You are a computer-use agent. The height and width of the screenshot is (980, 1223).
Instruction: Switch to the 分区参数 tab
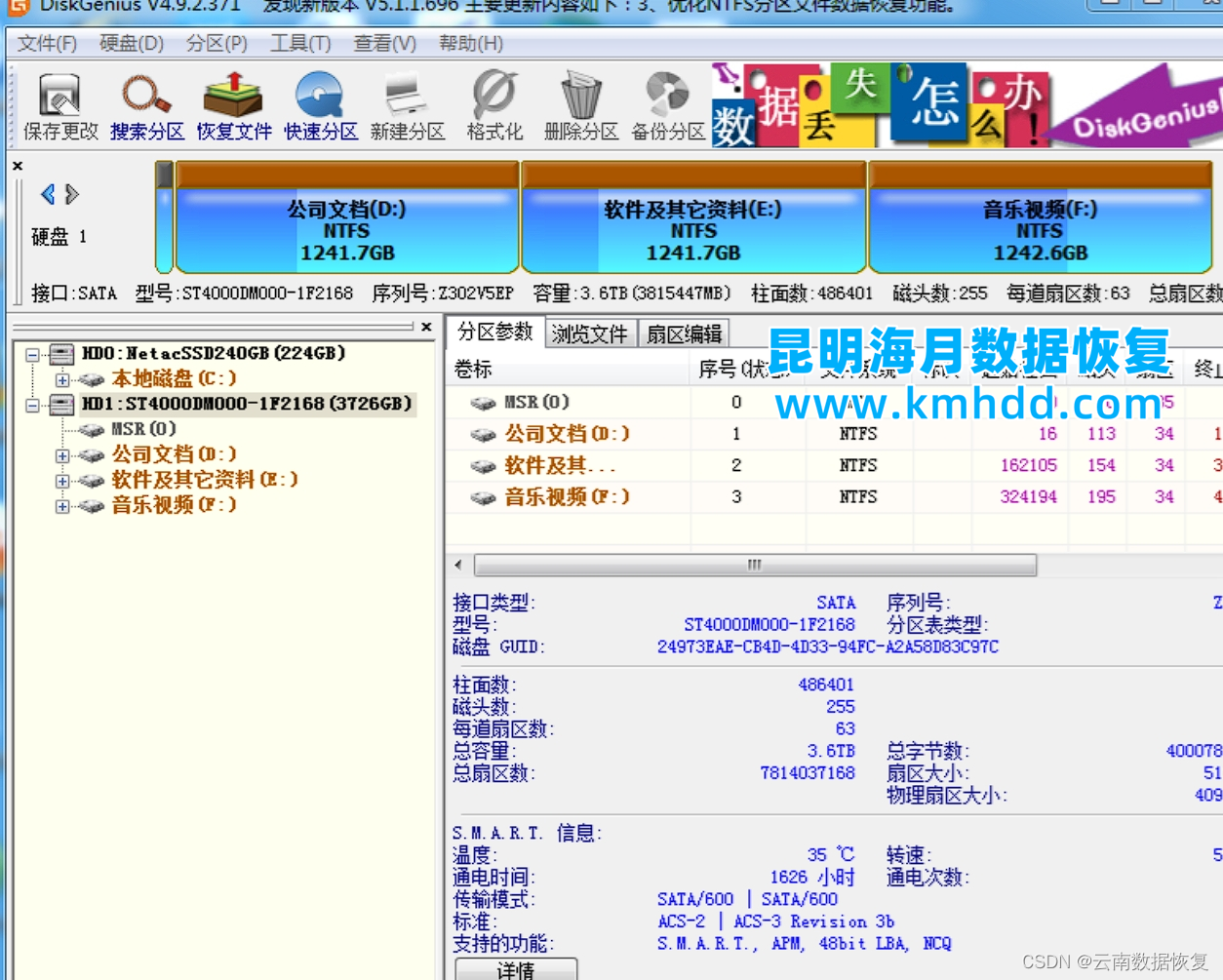point(495,332)
